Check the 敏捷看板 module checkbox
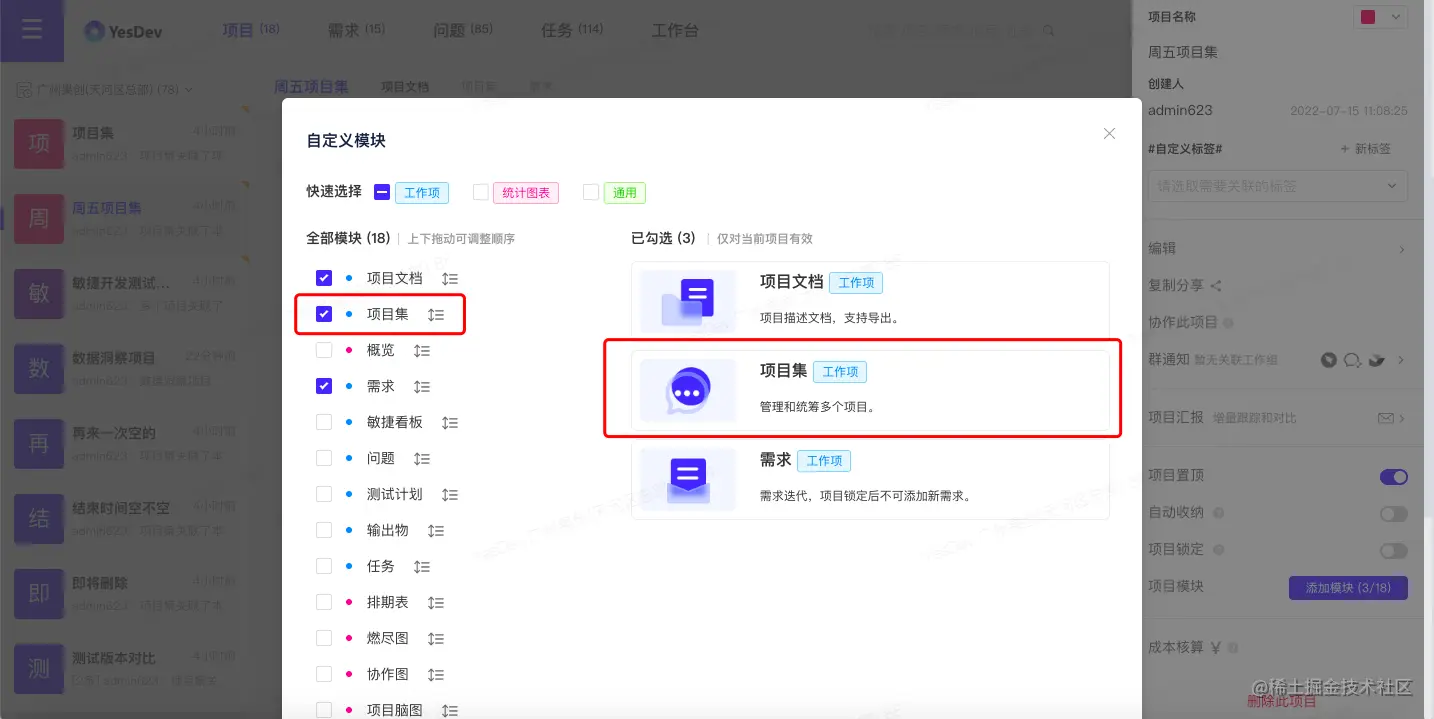The height and width of the screenshot is (719, 1434). (x=324, y=422)
